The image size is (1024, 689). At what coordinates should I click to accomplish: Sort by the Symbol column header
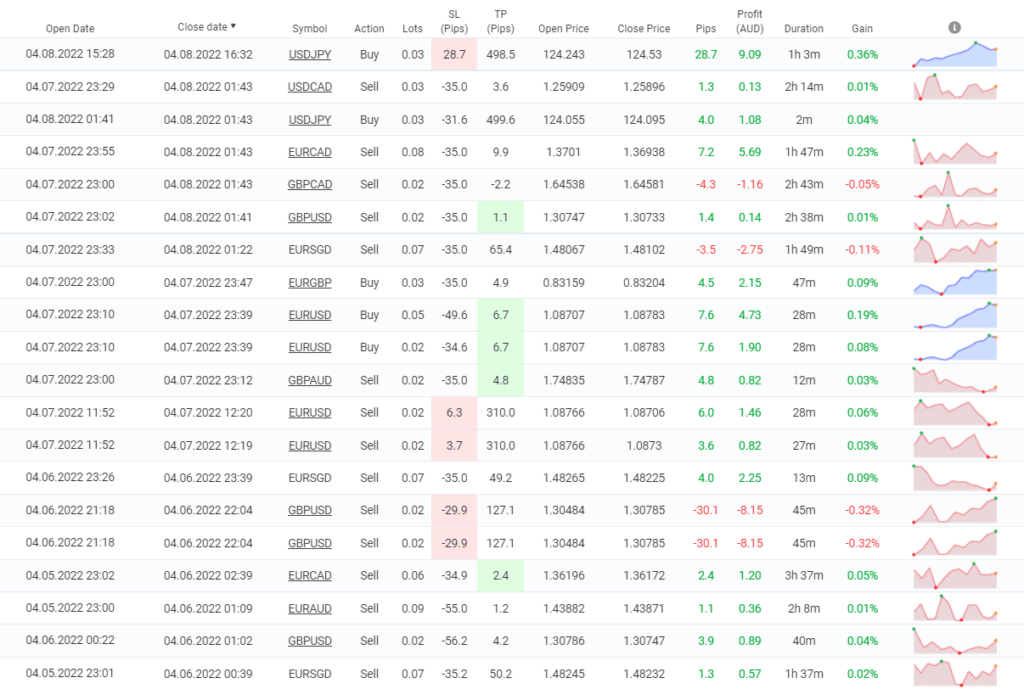tap(309, 28)
